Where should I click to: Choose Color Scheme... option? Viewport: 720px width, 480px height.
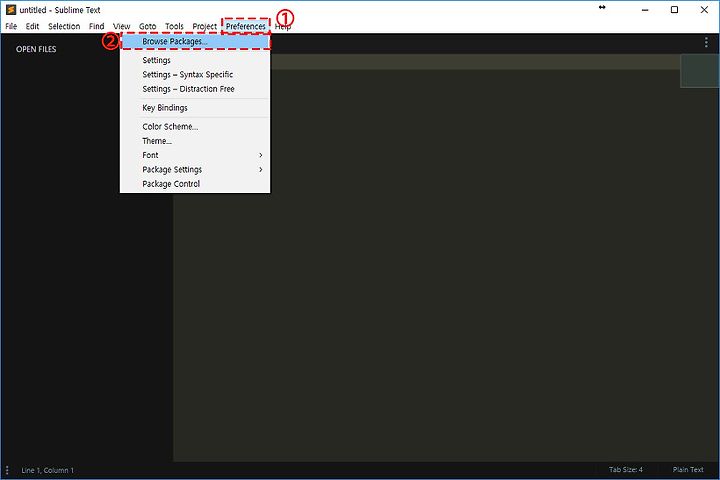click(x=195, y=126)
